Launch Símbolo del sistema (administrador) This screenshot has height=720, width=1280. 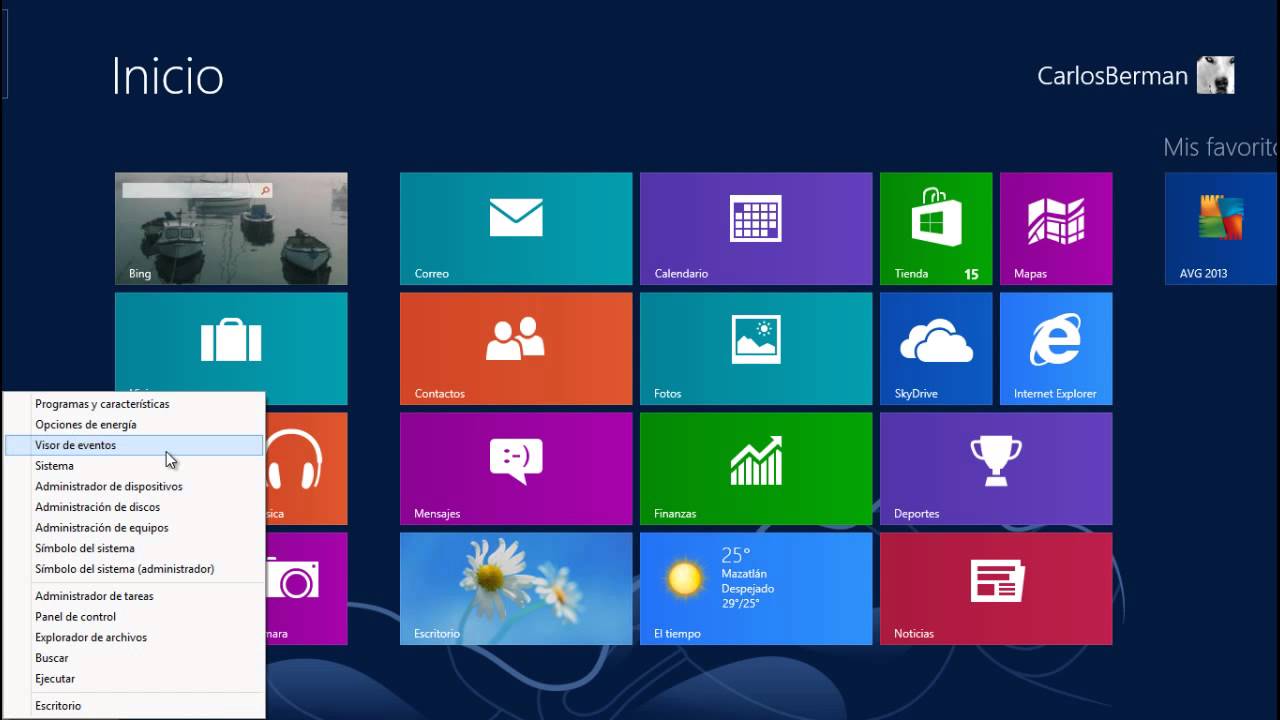tap(134, 569)
